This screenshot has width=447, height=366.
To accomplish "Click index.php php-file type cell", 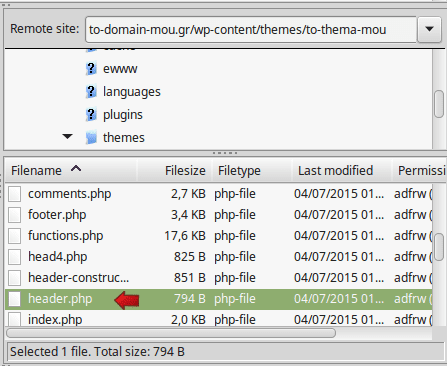I will 235,320.
